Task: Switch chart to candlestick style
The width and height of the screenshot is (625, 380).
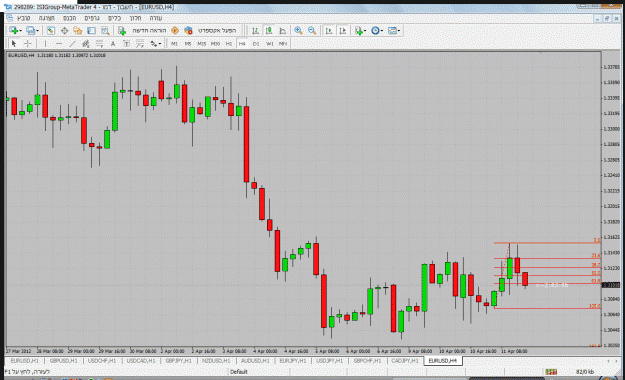Action: click(x=269, y=31)
